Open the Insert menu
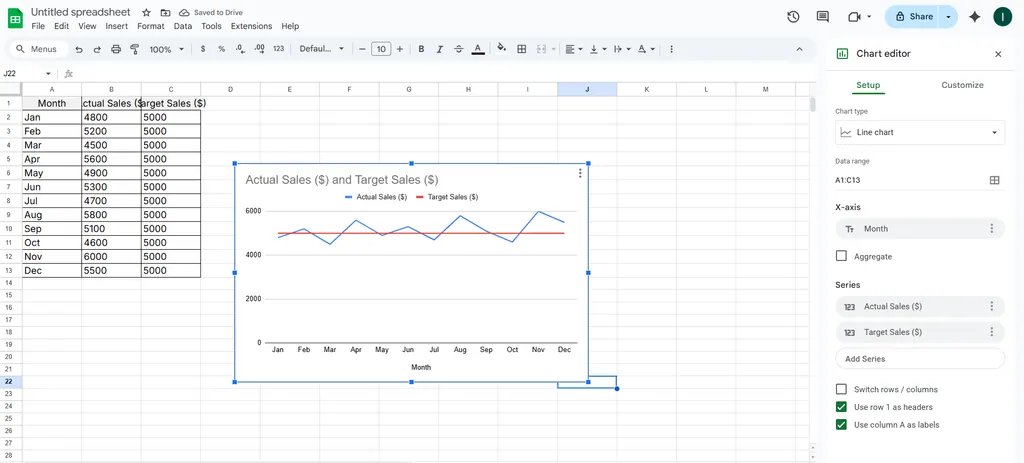Viewport: 1024px width, 463px height. point(116,26)
